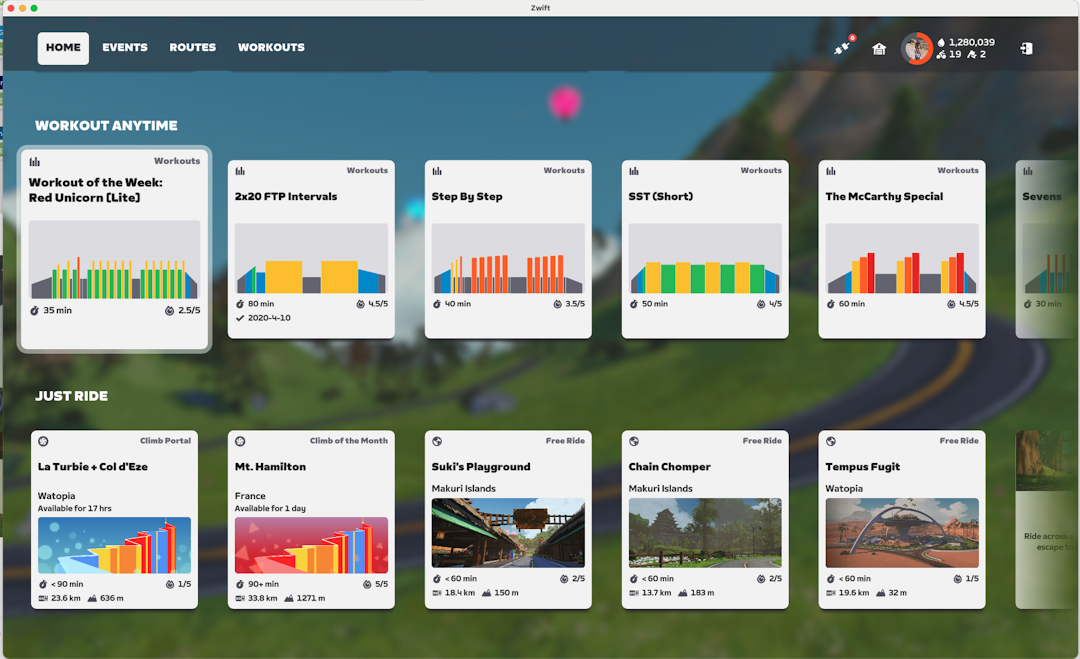
Task: Open The McCarthy Special interval graph
Action: pos(902,259)
